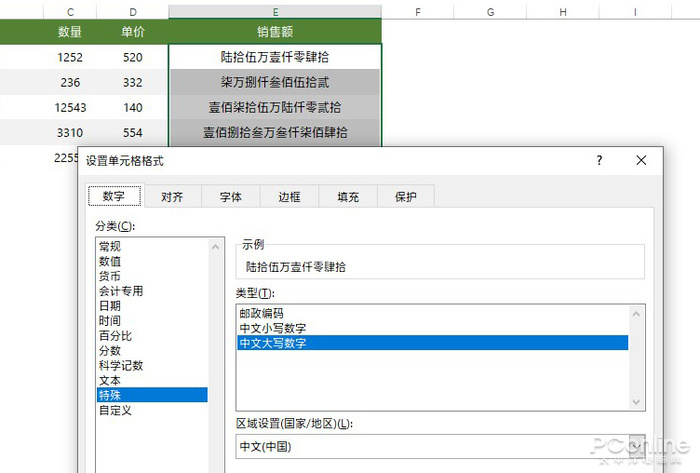Image resolution: width=700 pixels, height=473 pixels.
Task: Switch to the 字体 tab
Action: 231,197
